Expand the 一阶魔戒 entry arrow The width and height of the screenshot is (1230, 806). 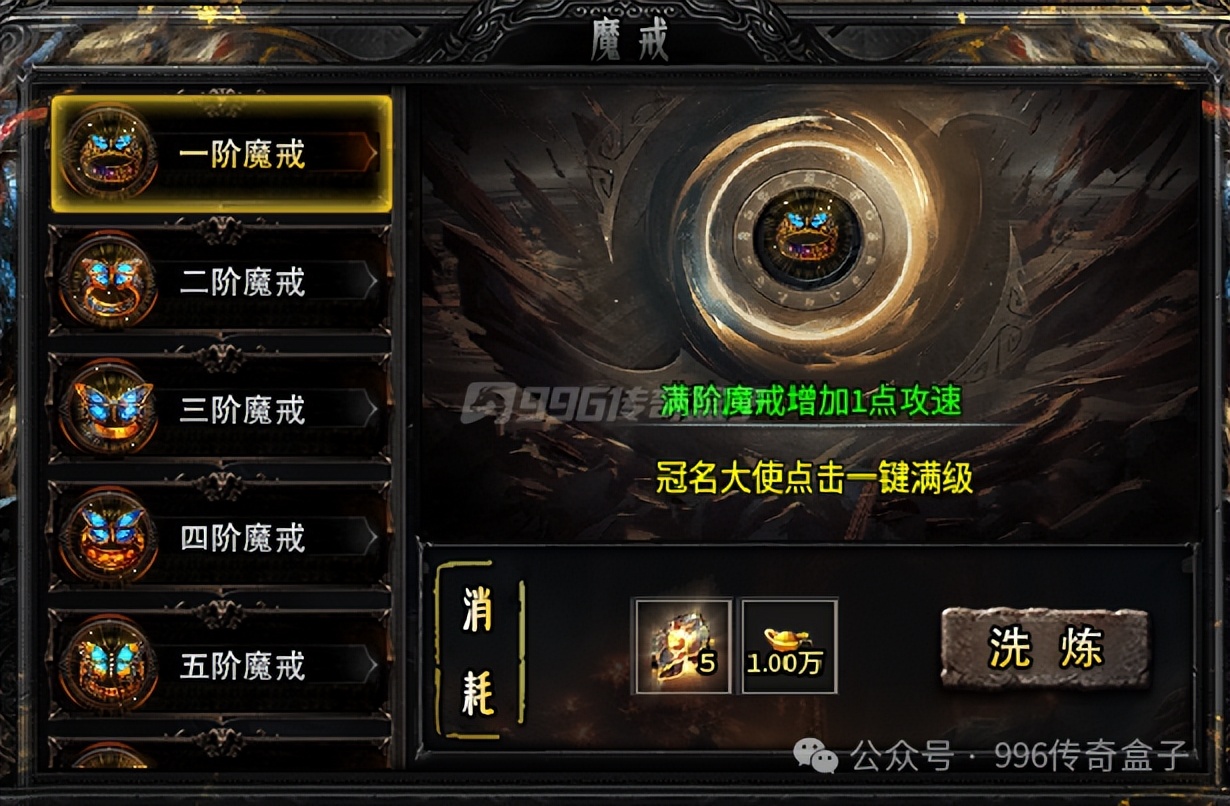pos(370,155)
